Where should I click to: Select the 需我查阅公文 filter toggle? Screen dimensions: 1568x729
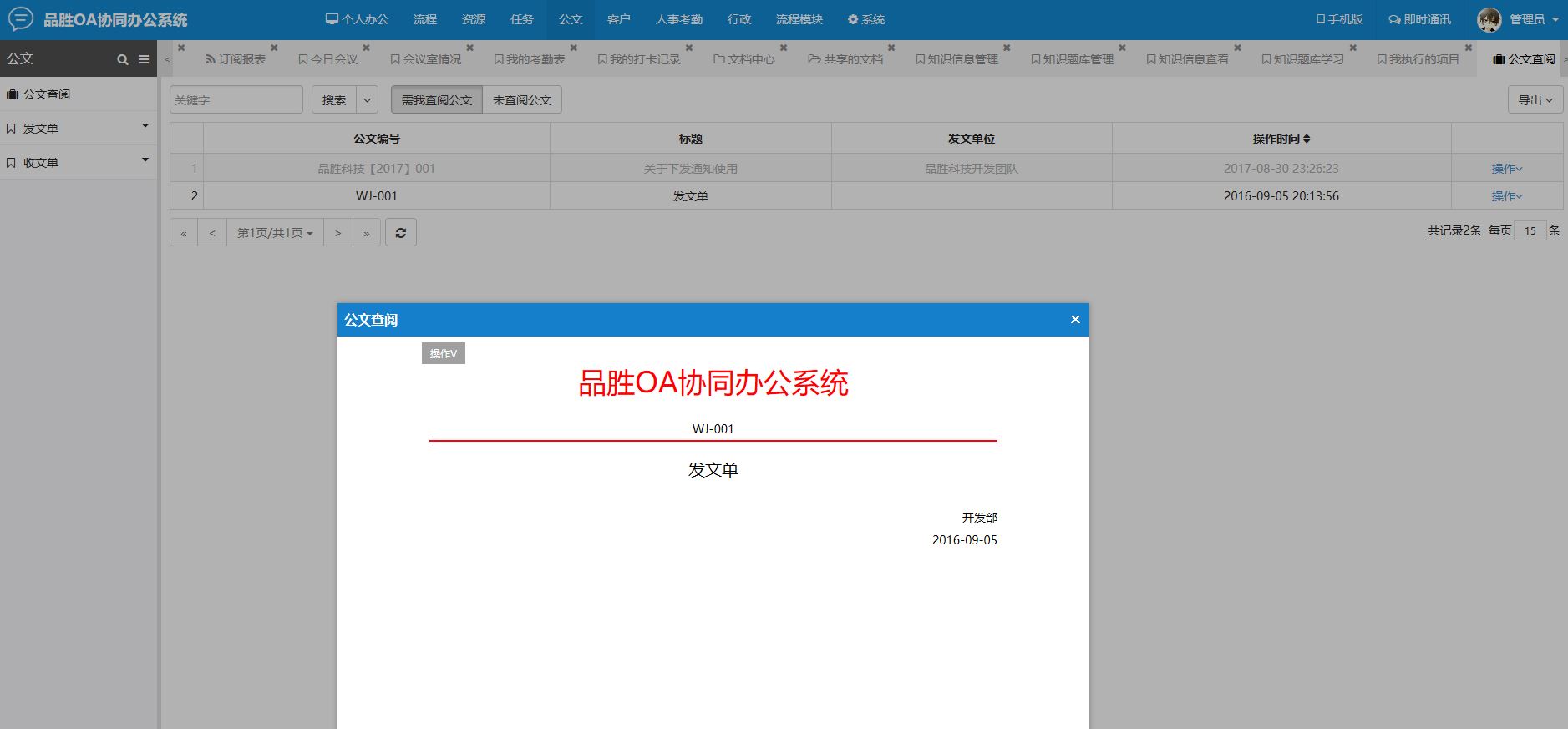pos(437,100)
